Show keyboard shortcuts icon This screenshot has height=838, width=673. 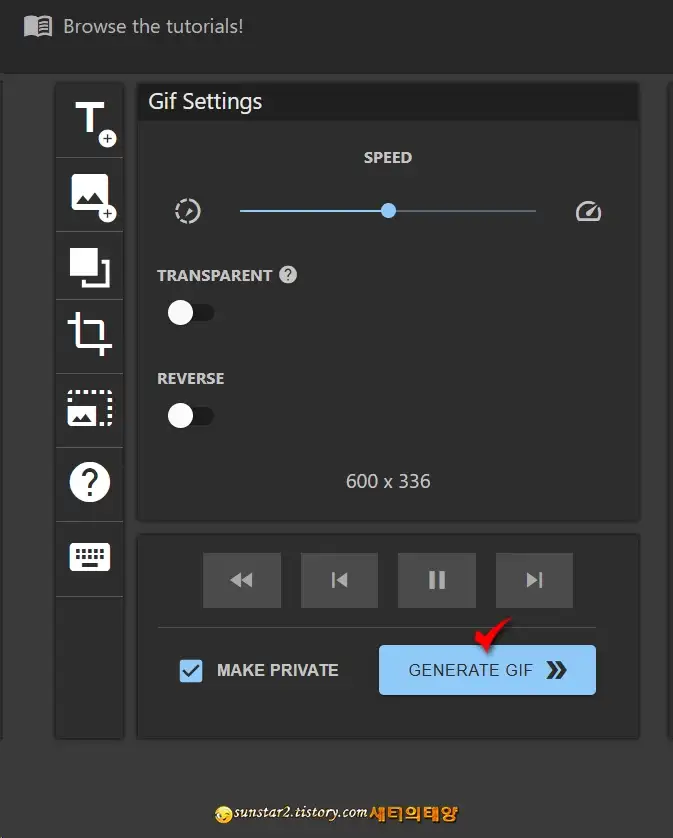pyautogui.click(x=90, y=557)
